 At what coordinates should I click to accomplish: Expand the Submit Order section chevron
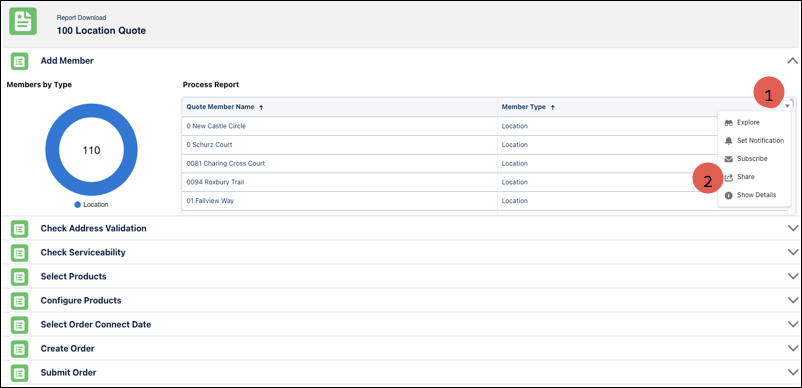coord(793,372)
